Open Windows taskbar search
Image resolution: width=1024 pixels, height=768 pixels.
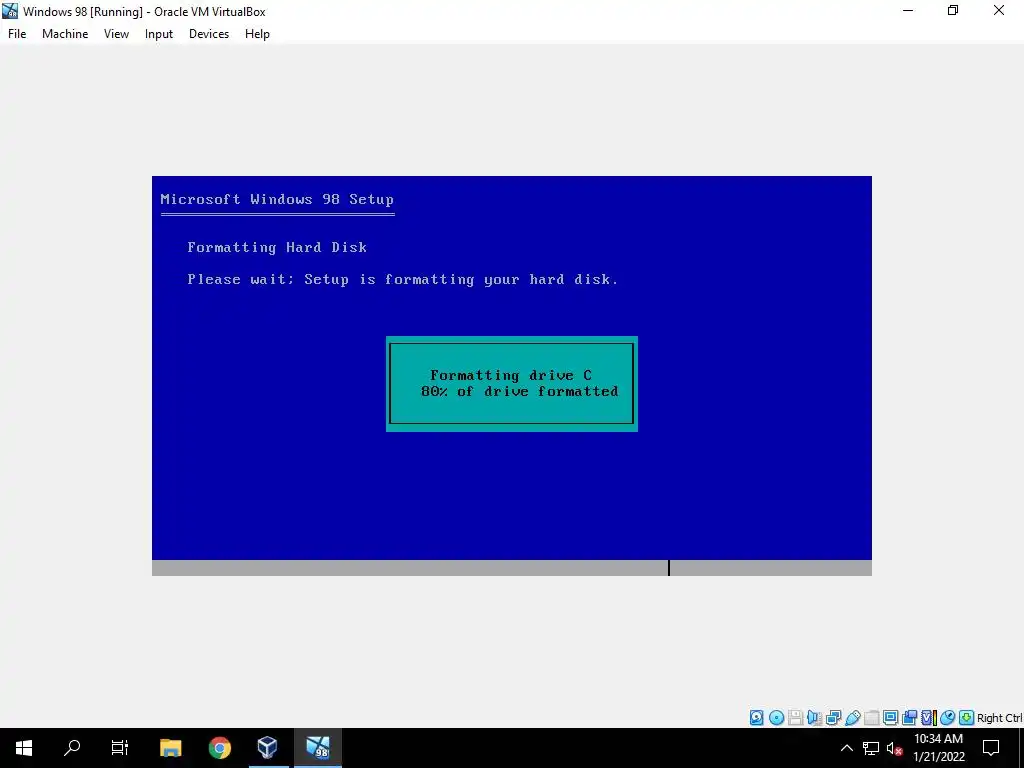click(x=72, y=748)
